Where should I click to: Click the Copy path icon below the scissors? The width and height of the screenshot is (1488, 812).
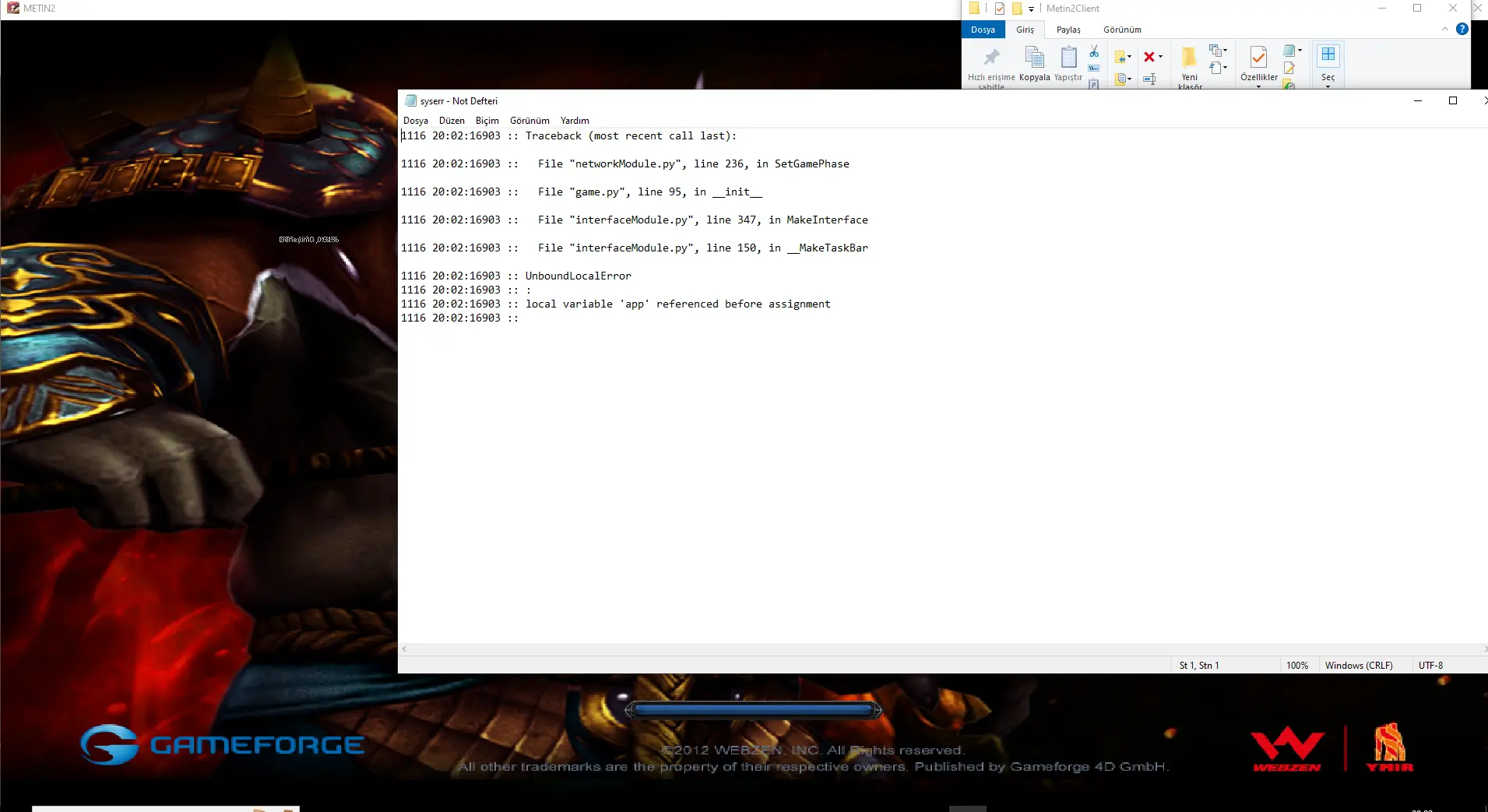[x=1094, y=69]
